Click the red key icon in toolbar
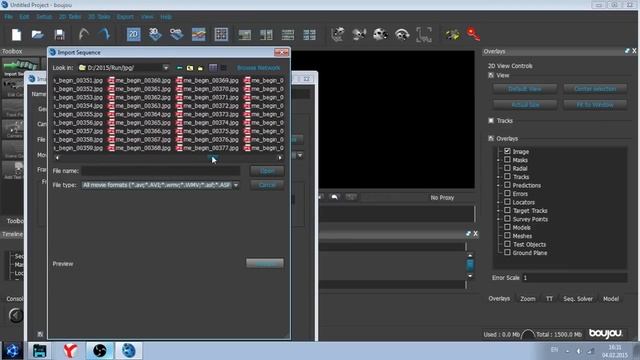The image size is (640, 360). [473, 34]
